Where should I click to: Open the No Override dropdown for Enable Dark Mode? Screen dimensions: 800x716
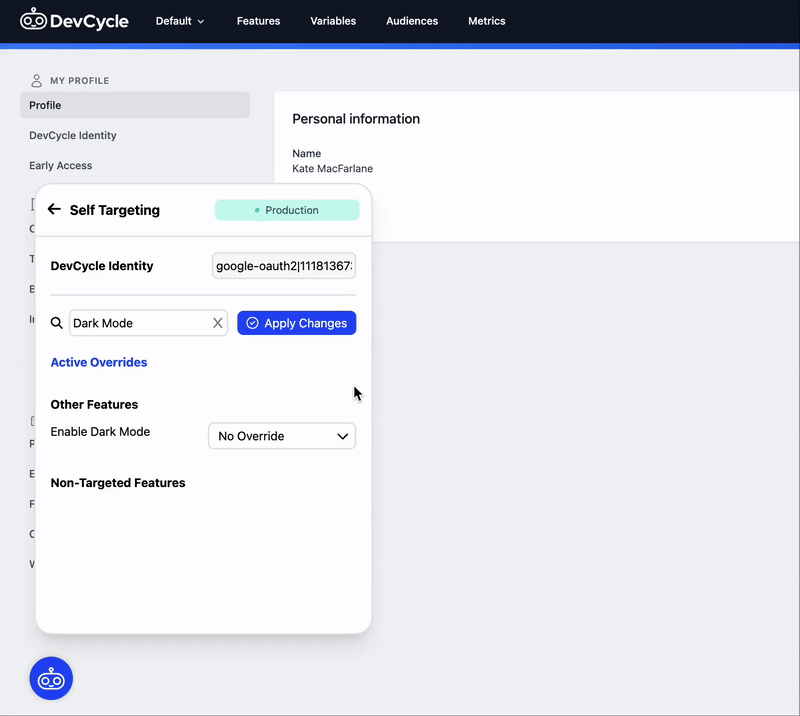(281, 436)
